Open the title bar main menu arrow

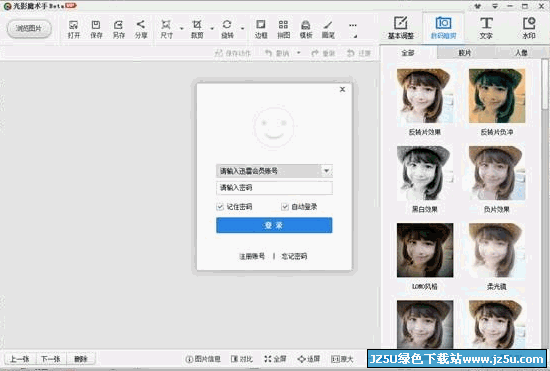[x=495, y=6]
